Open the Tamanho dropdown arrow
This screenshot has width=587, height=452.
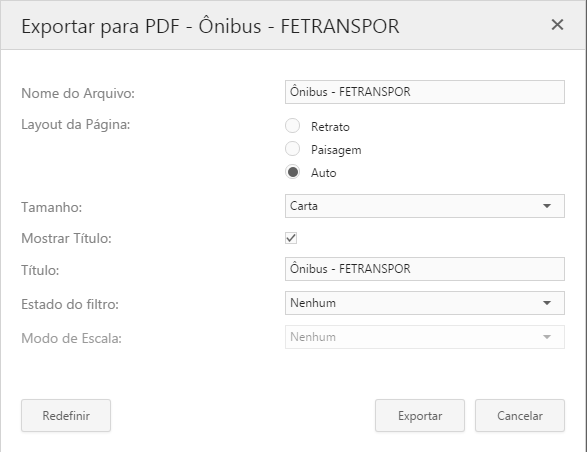(x=547, y=206)
